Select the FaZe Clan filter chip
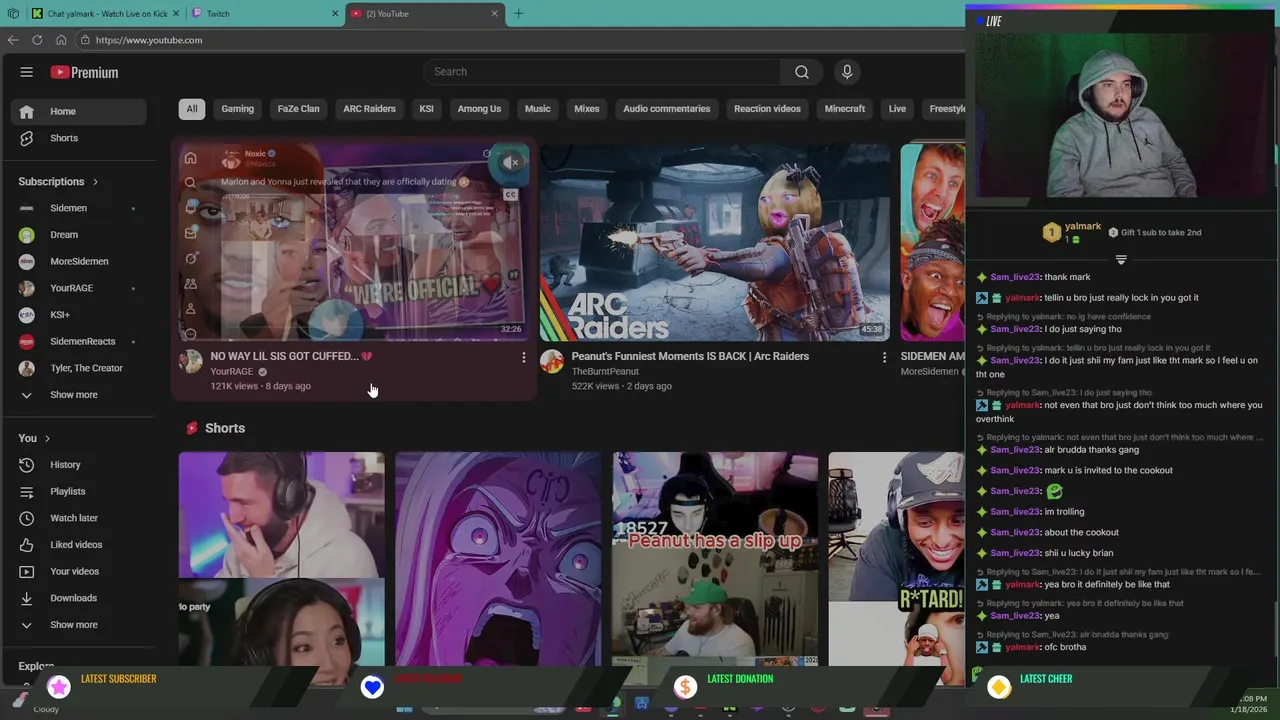This screenshot has height=720, width=1280. pos(298,109)
